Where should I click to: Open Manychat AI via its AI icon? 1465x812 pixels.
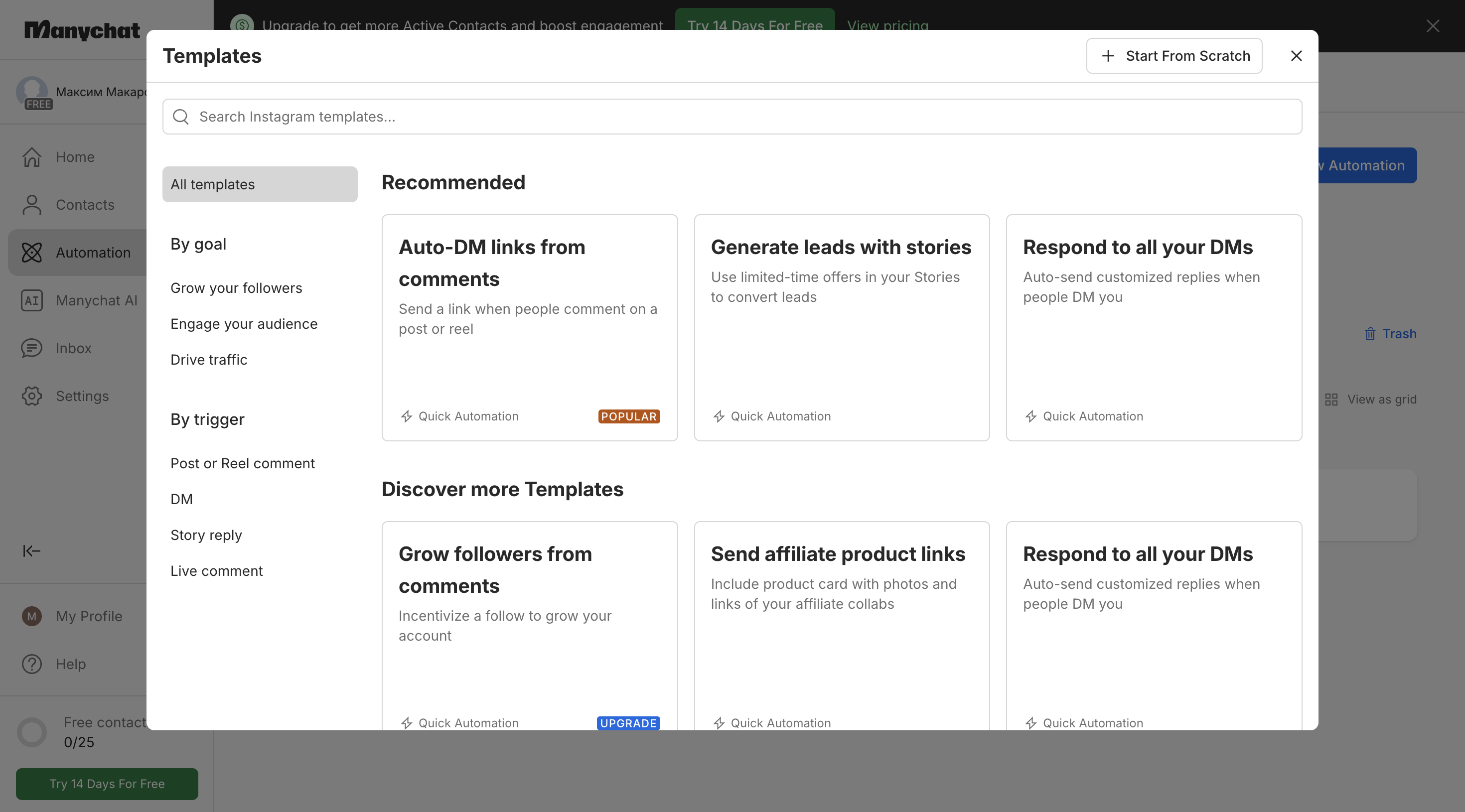(x=32, y=300)
